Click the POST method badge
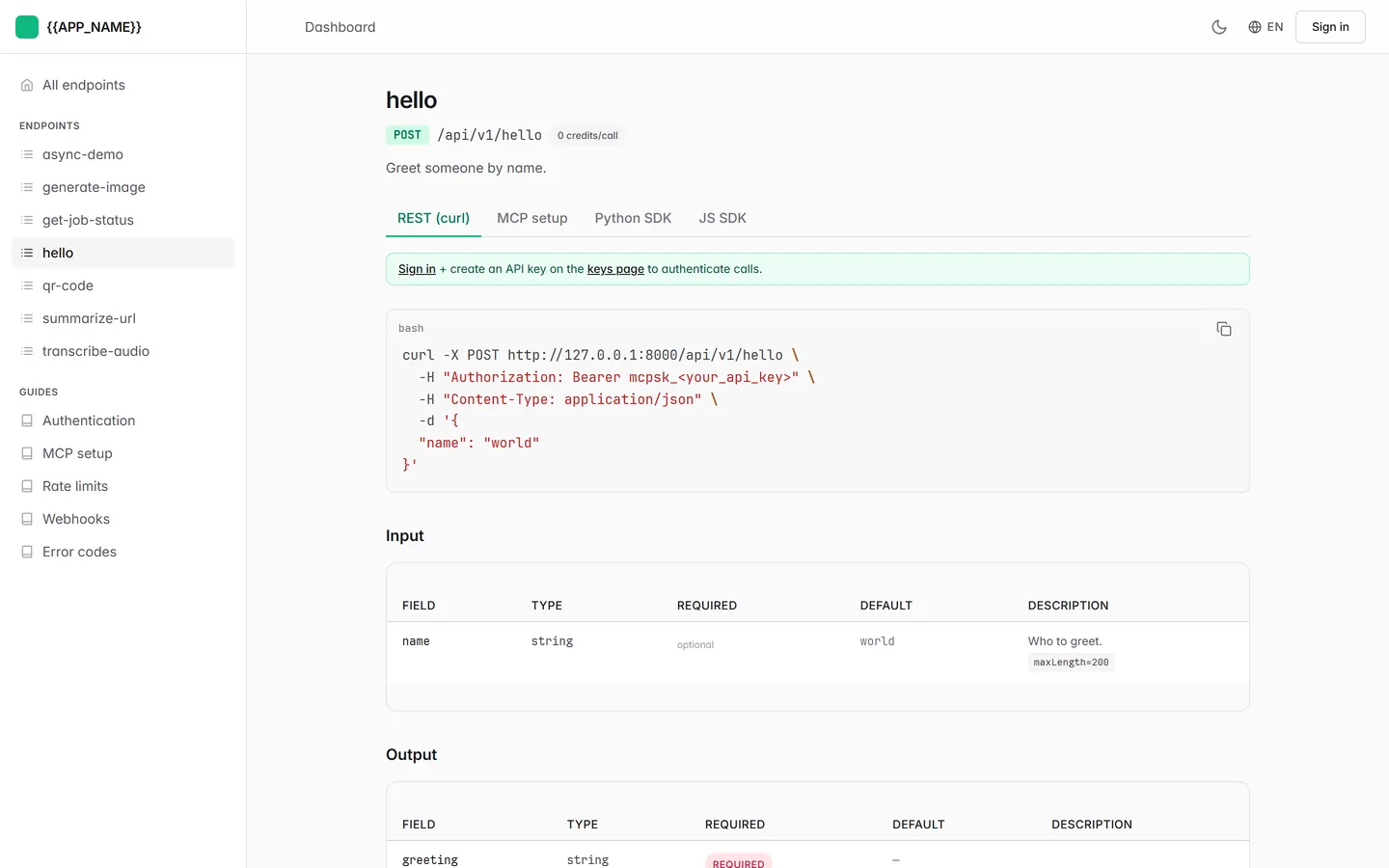The height and width of the screenshot is (868, 1389). [x=407, y=135]
